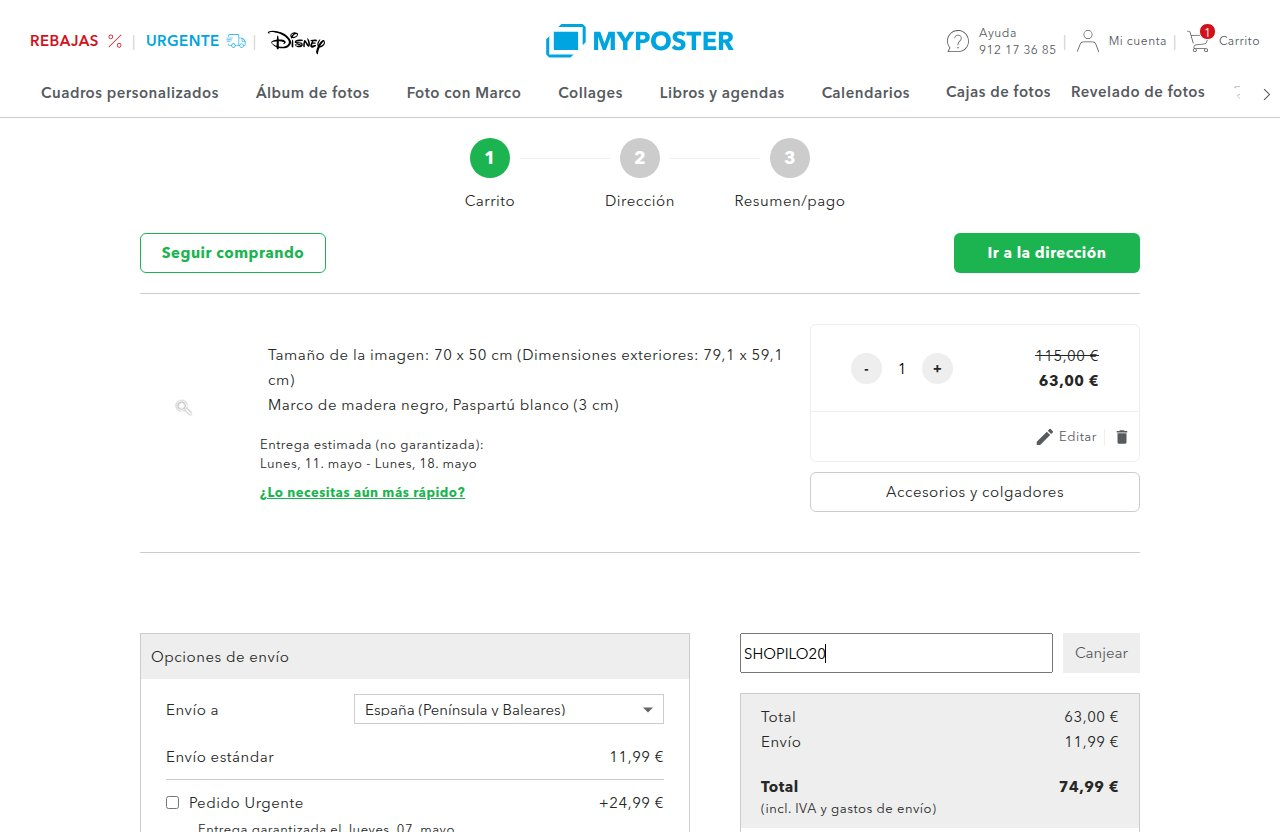Click the Opciones de envío header

point(415,657)
